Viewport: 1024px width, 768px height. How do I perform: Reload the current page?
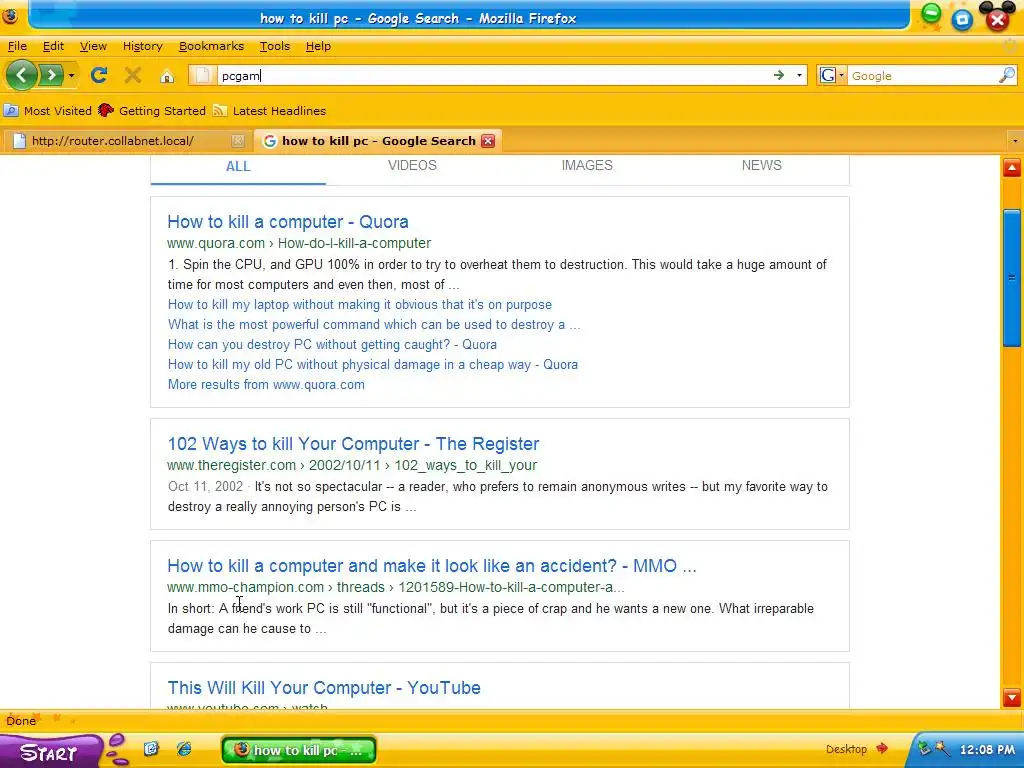click(99, 76)
